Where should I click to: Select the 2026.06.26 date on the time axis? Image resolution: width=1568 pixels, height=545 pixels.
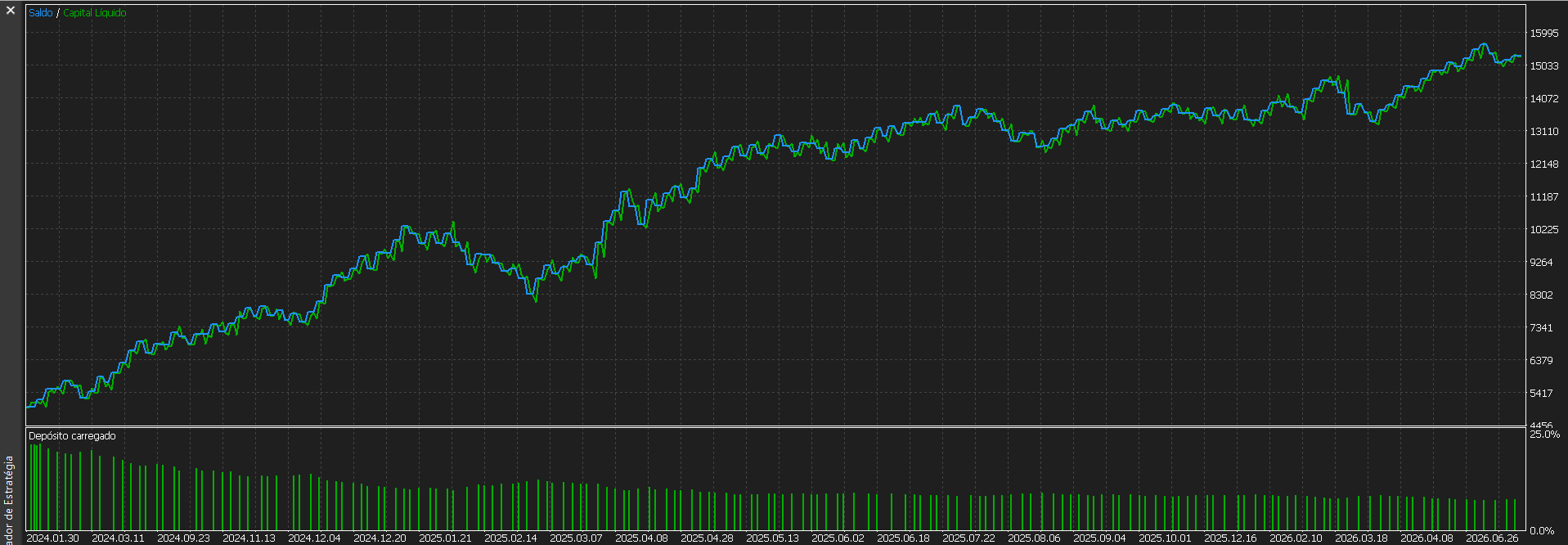coord(1492,538)
